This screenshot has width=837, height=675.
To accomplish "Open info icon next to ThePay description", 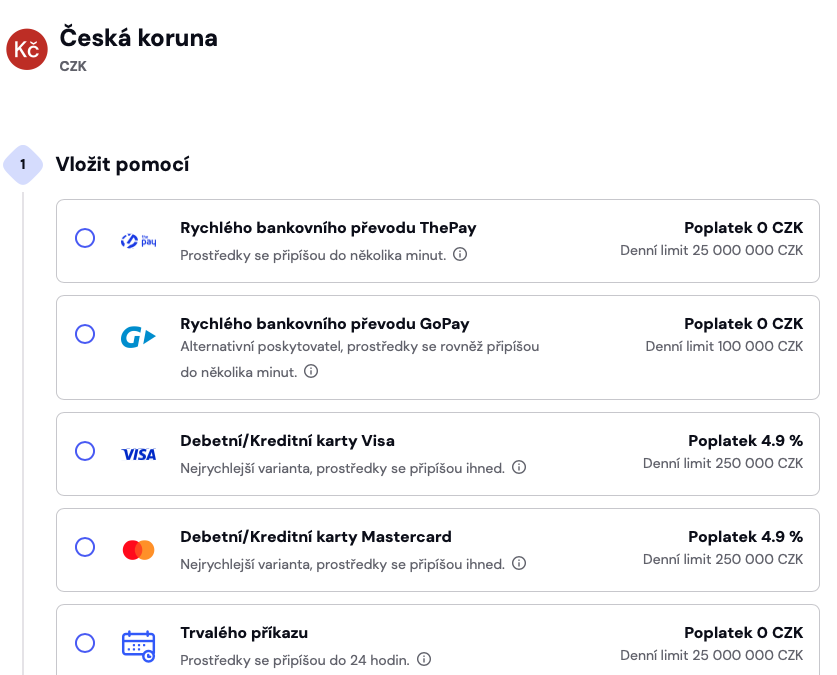I will pyautogui.click(x=460, y=254).
